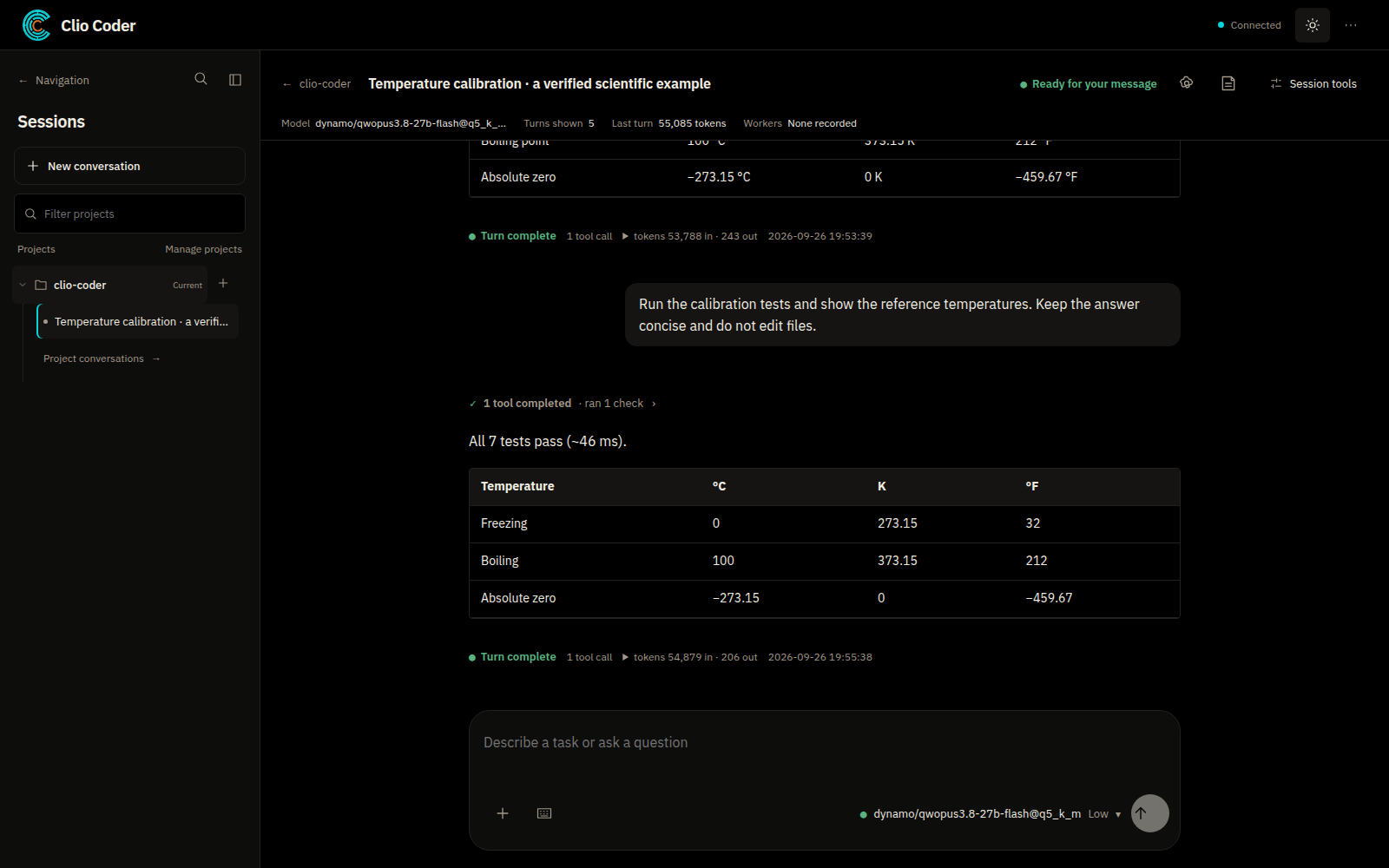The width and height of the screenshot is (1389, 868).
Task: Open Session tools
Action: click(1313, 83)
